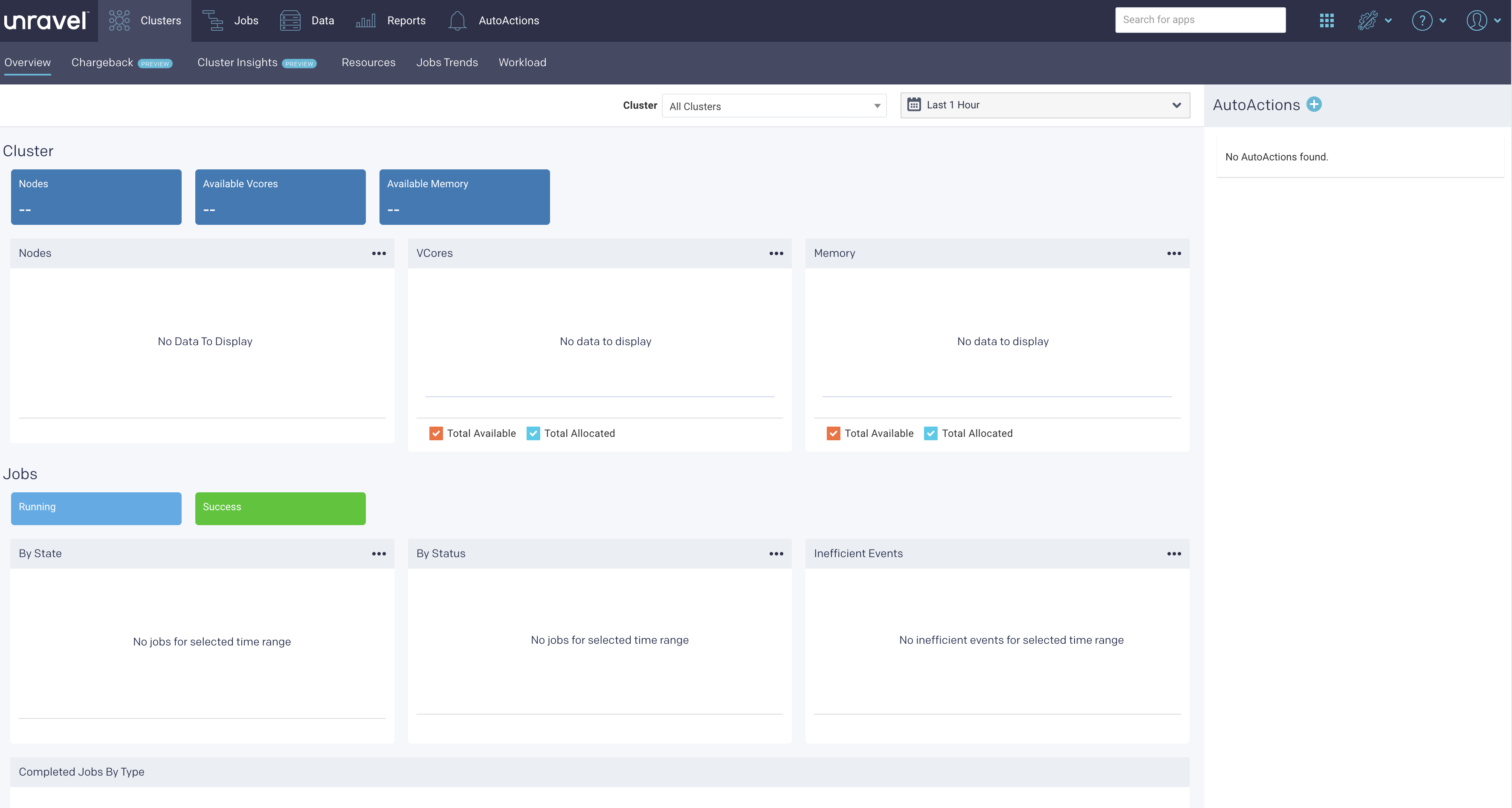Image resolution: width=1512 pixels, height=808 pixels.
Task: Click the Workload tab
Action: coord(522,62)
